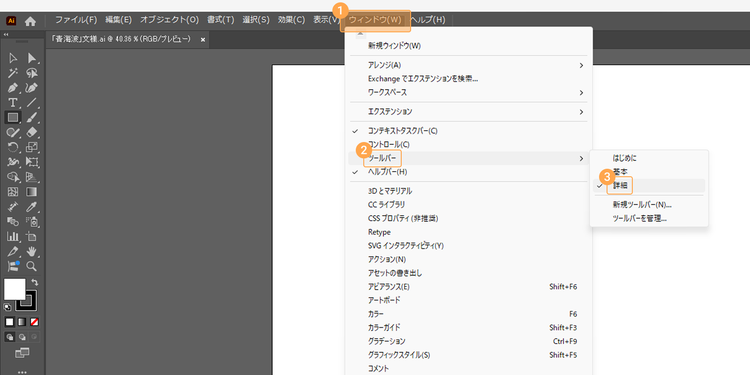Screen dimensions: 750x375
Task: Select the Paintbrush tool
Action: pos(32,118)
